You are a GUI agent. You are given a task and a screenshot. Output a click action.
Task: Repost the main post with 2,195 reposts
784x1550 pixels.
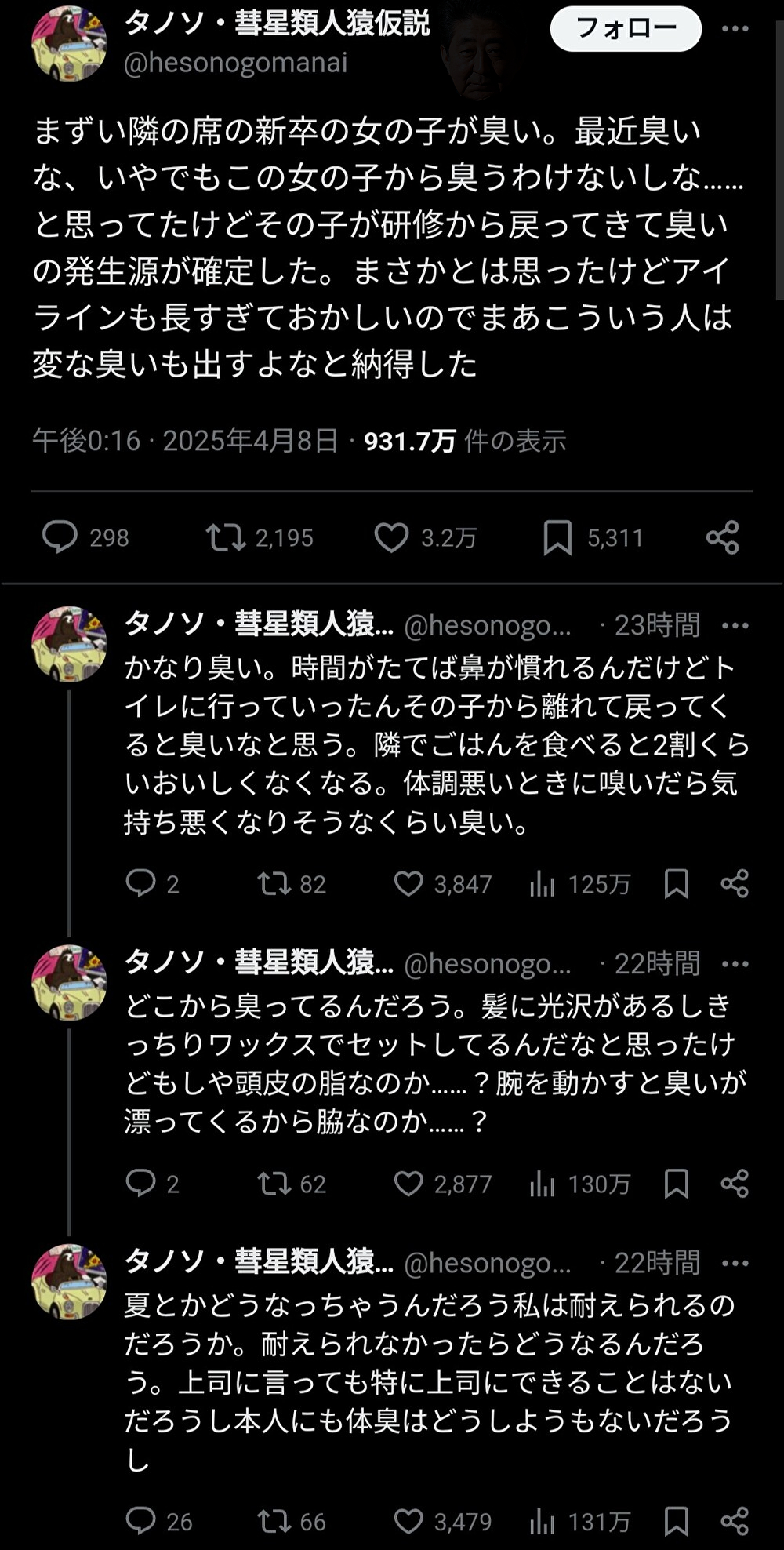point(226,537)
